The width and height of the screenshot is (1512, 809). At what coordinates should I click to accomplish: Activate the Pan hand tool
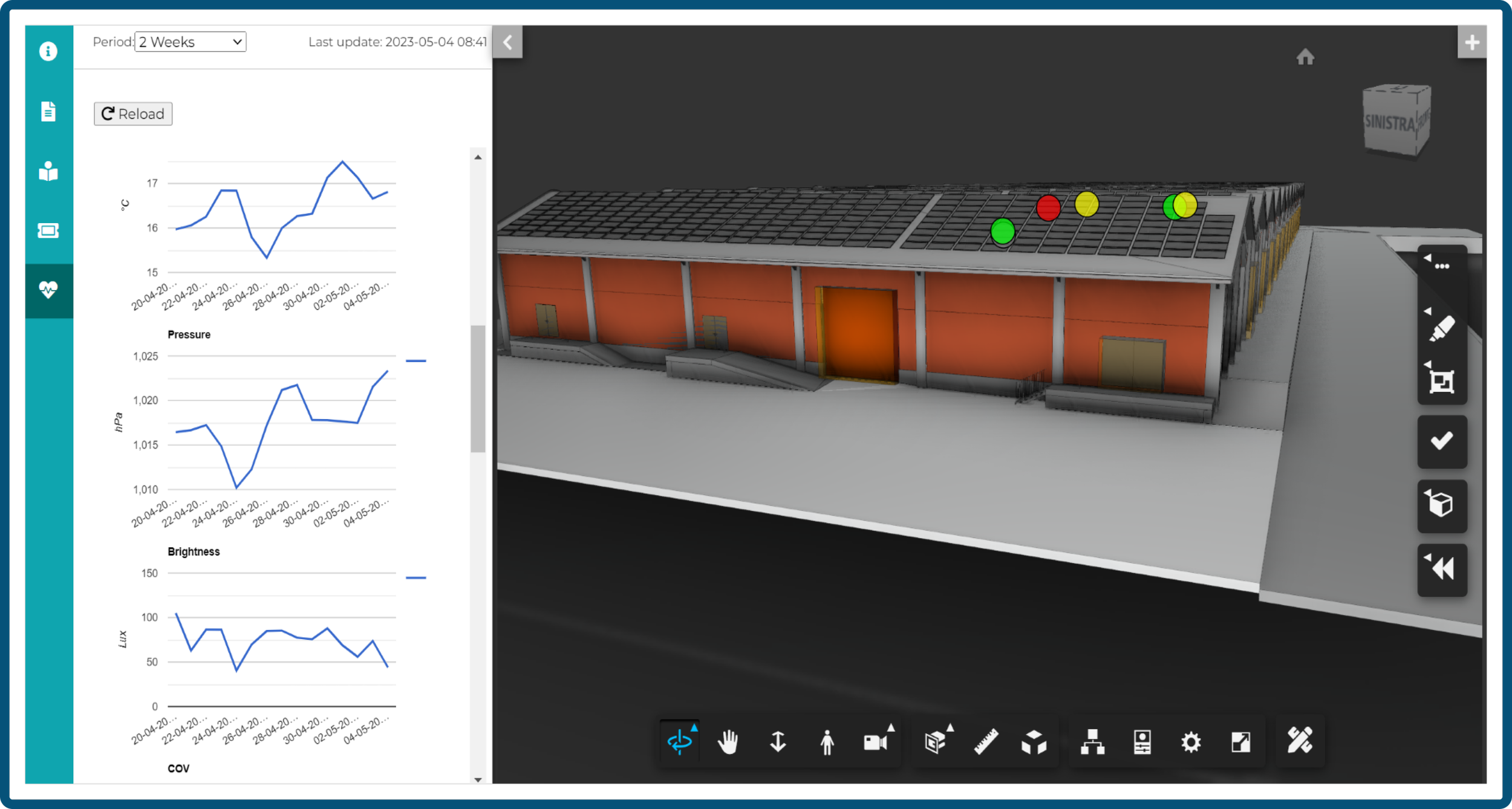pyautogui.click(x=728, y=742)
